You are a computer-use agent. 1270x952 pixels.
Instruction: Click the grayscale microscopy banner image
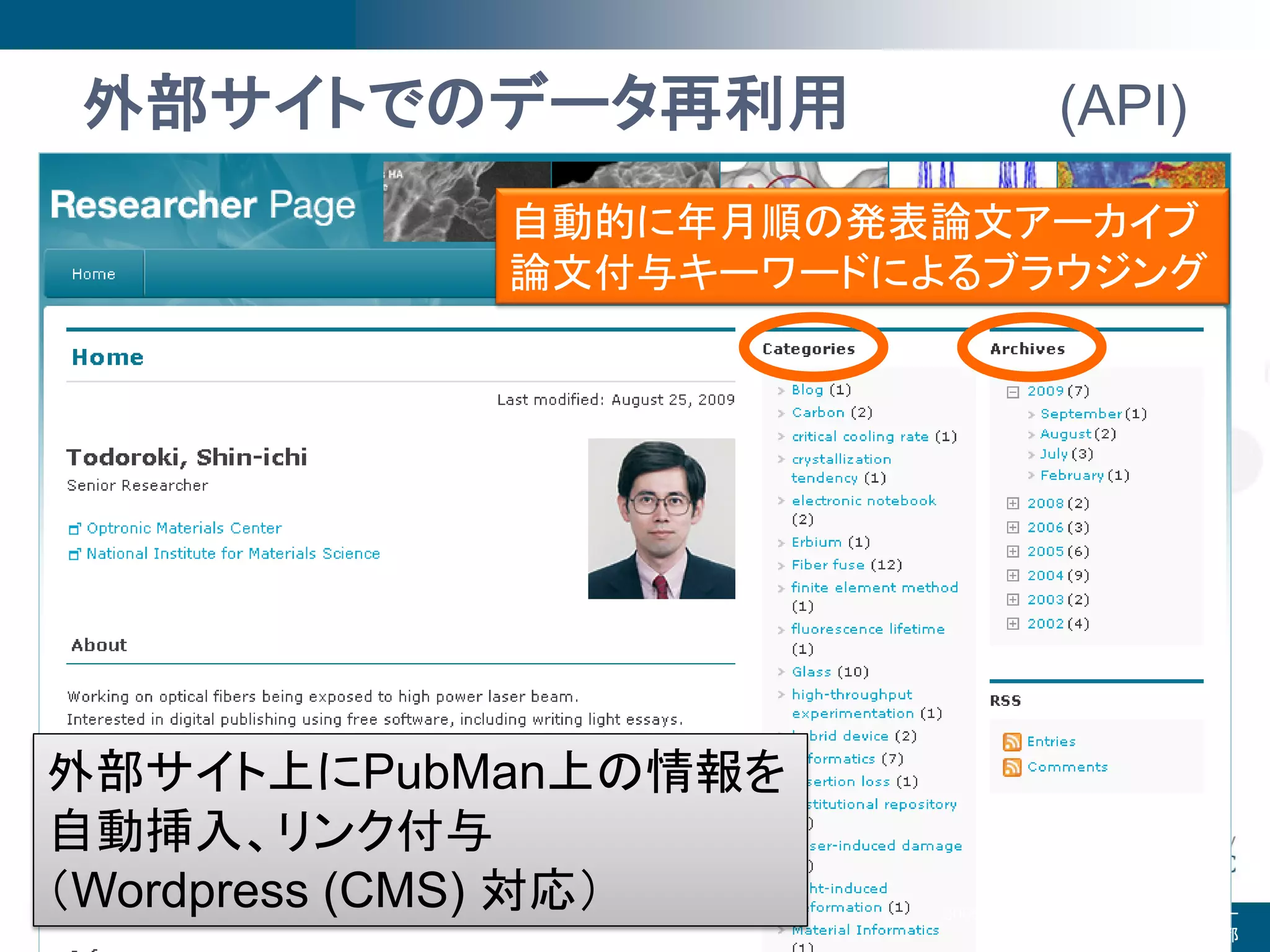pyautogui.click(x=440, y=201)
